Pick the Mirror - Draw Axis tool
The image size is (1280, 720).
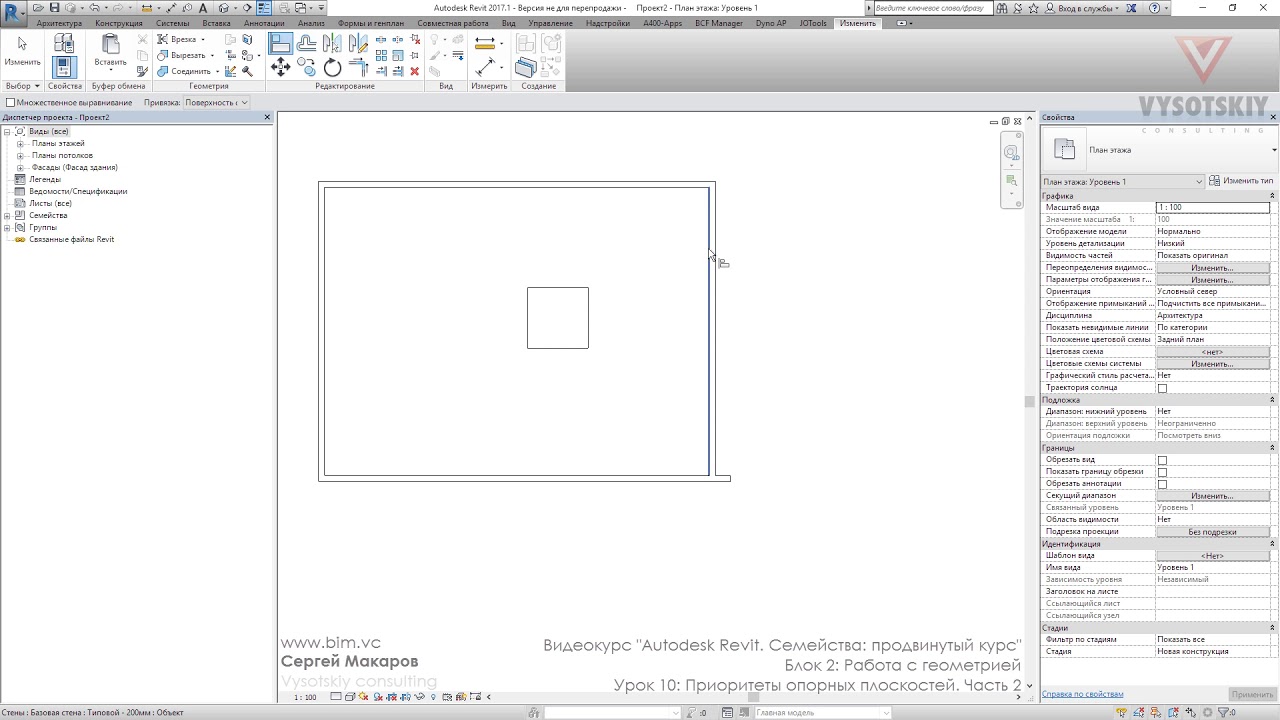click(358, 44)
